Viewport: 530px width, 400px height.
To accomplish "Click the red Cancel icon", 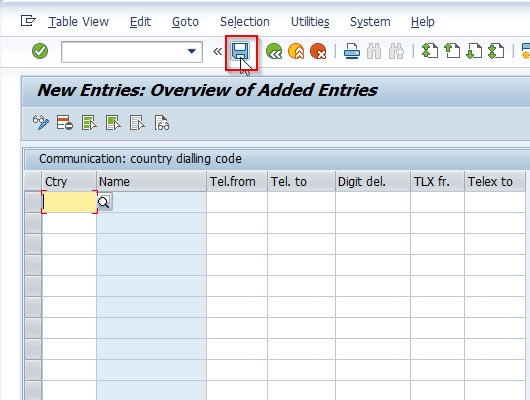I will (x=318, y=52).
